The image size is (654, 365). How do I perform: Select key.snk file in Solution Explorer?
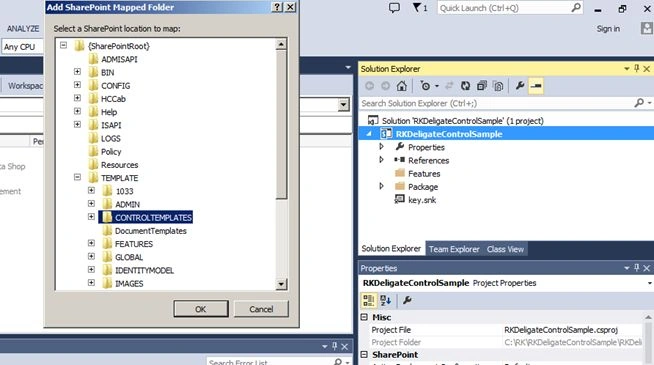pyautogui.click(x=422, y=200)
